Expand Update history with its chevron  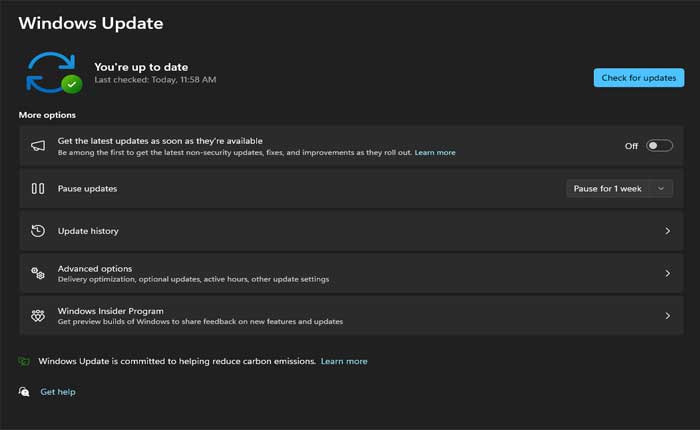pos(667,231)
